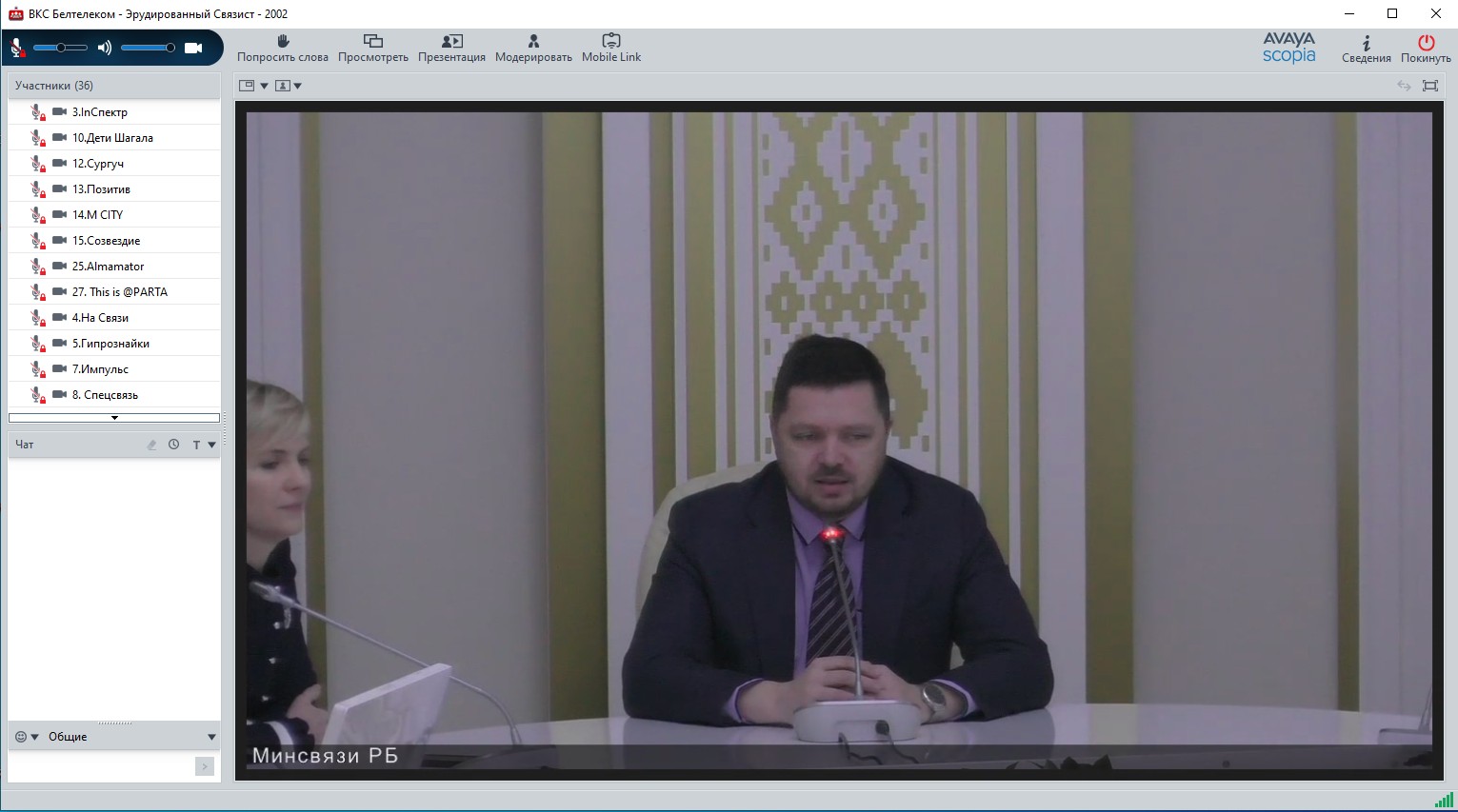Adjust the microphone volume slider
The height and width of the screenshot is (812, 1458).
[60, 48]
